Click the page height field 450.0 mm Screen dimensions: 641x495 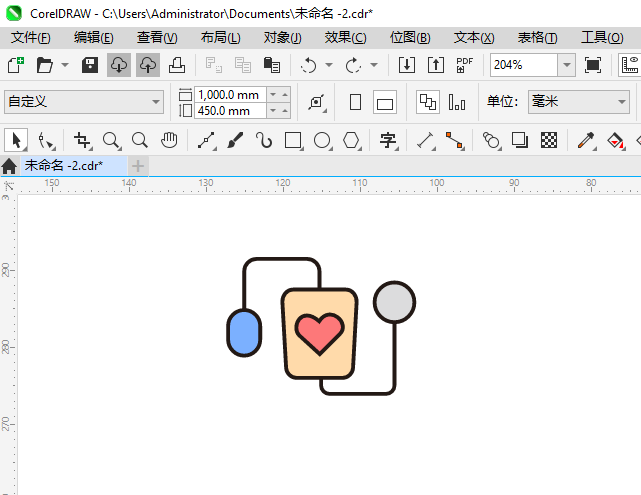[x=231, y=111]
